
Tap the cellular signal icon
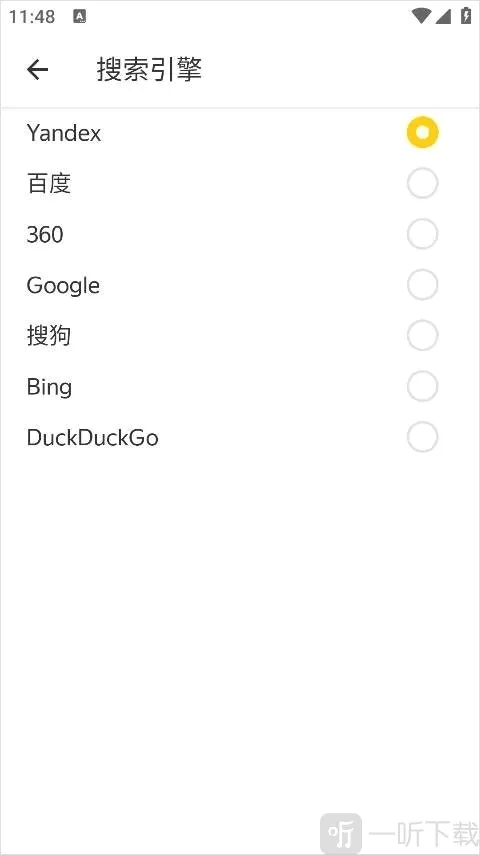pos(443,16)
